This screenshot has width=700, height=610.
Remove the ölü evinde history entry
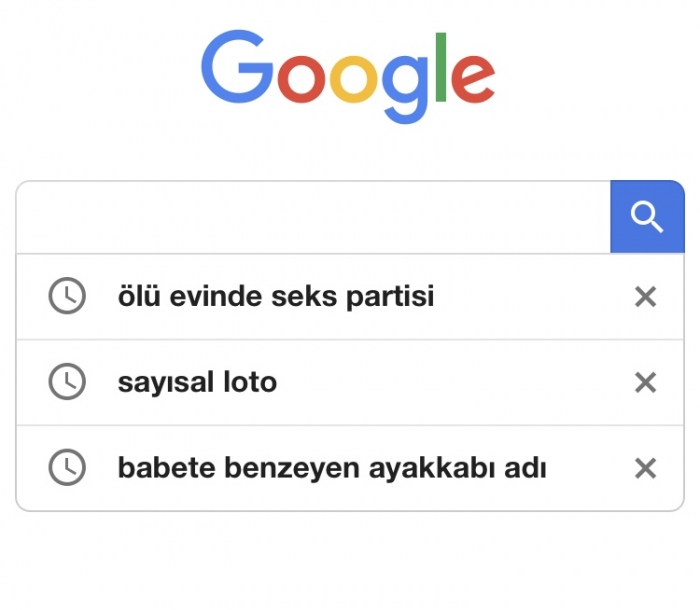[x=646, y=297]
